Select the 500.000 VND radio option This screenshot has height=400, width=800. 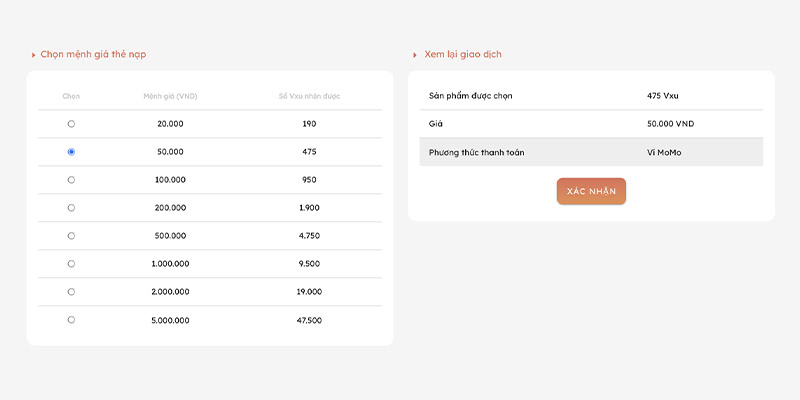pos(71,236)
